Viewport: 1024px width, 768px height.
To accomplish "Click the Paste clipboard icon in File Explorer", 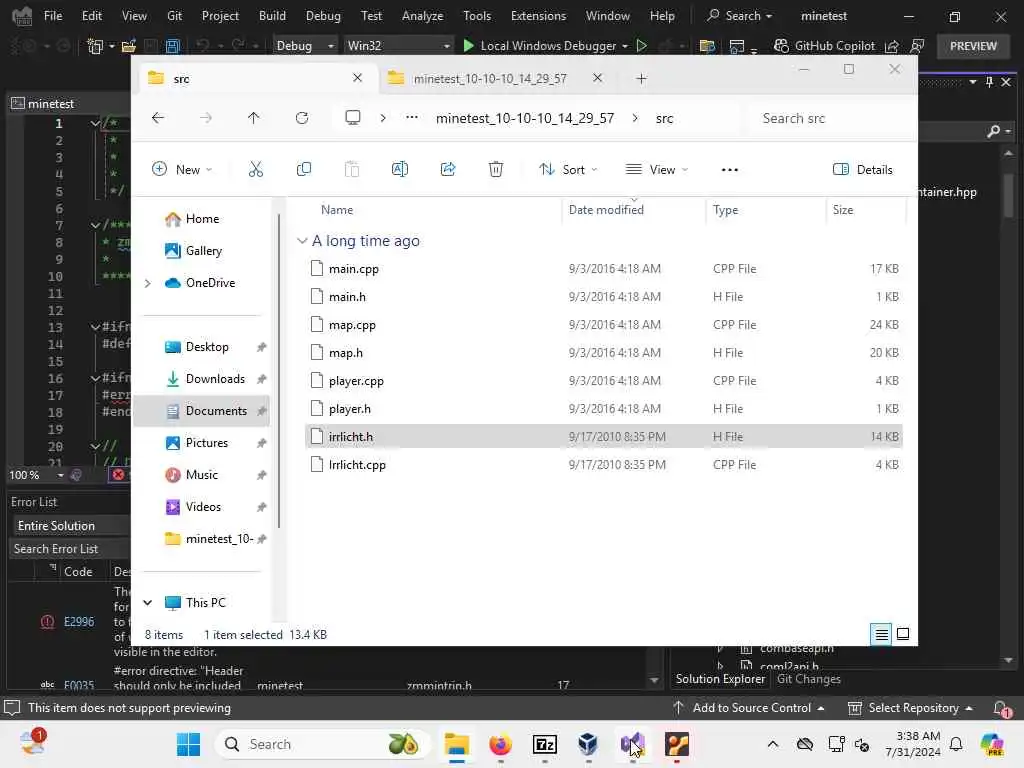I will pos(351,170).
